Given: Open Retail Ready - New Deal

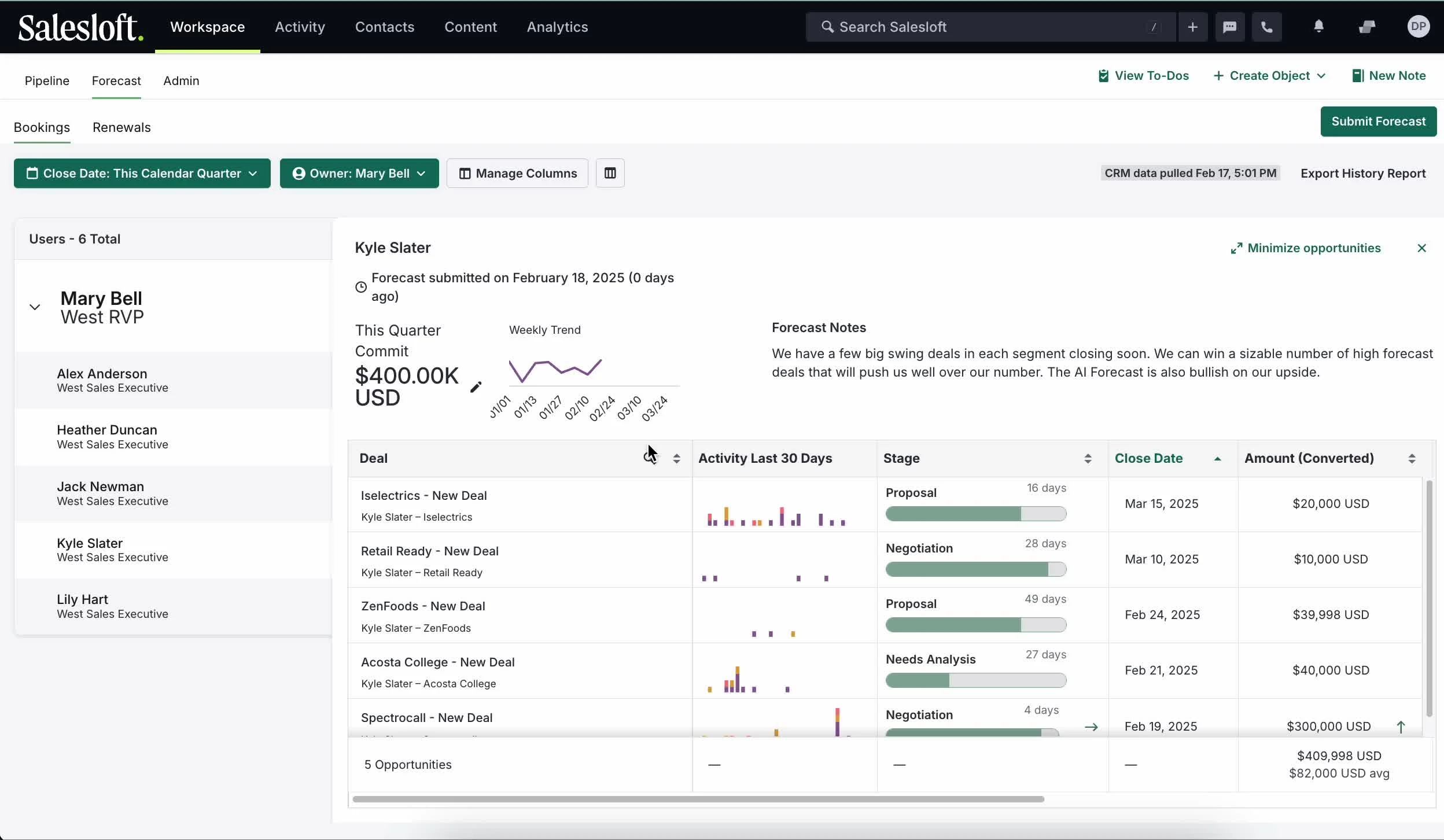Looking at the screenshot, I should point(429,551).
